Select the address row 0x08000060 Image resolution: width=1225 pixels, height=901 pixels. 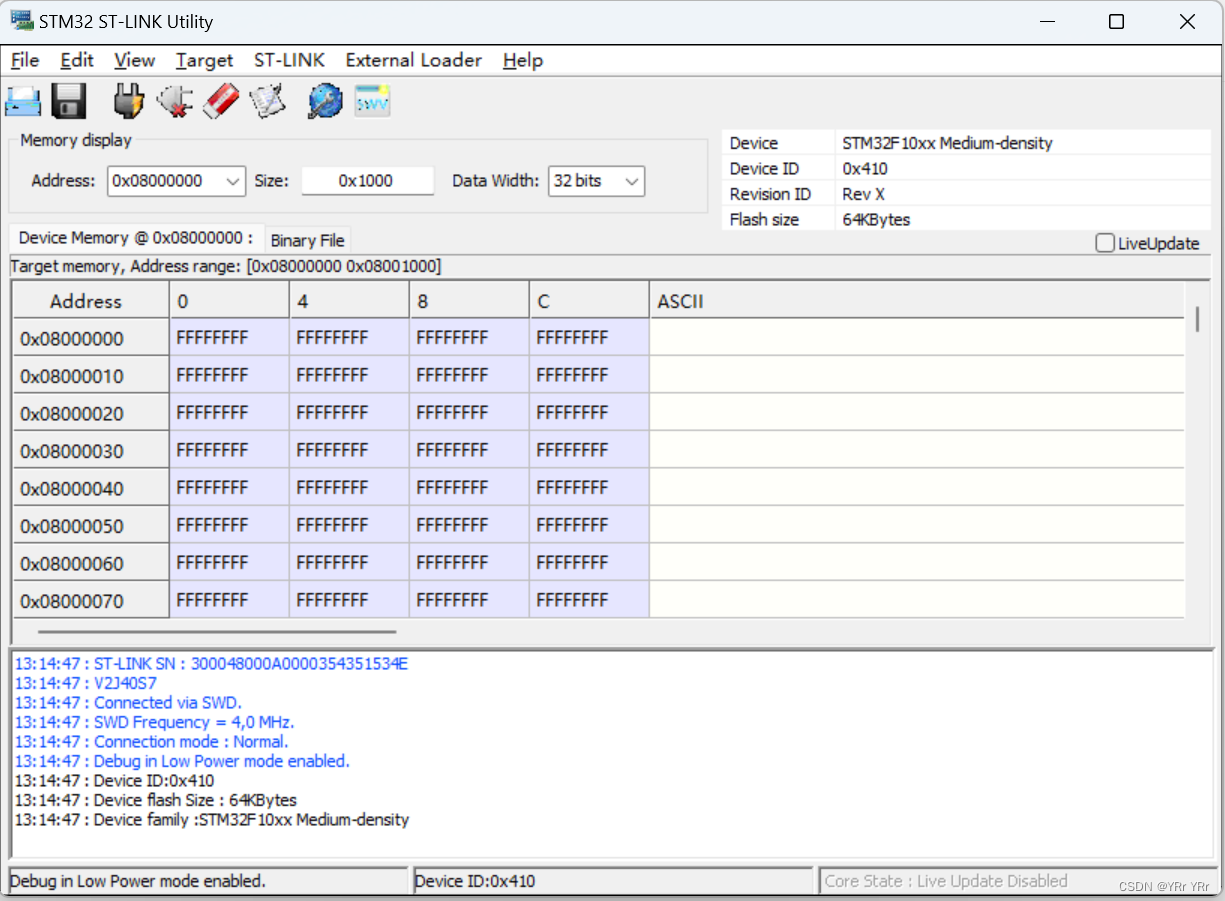click(91, 563)
